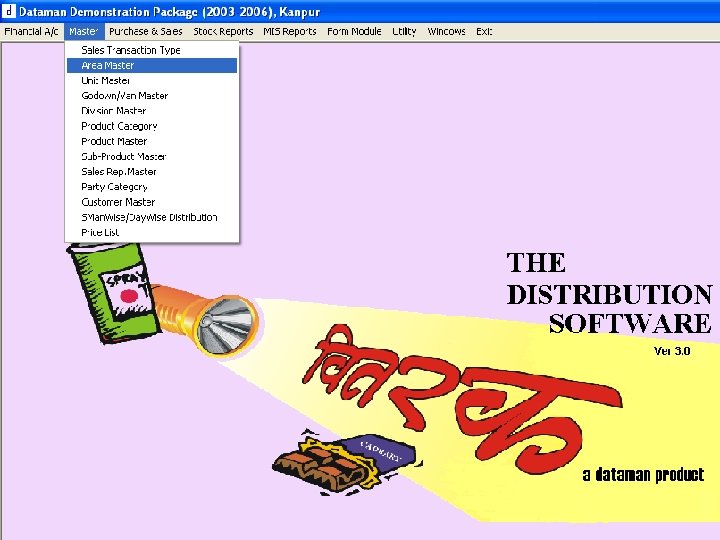Open Division Master entry
The width and height of the screenshot is (720, 540).
152,111
